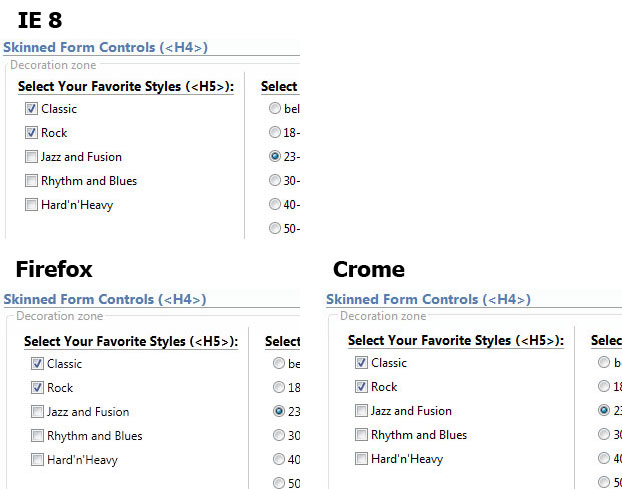Check Hard'n'Heavy in IE 8 panel
Viewport: 622px width, 489px height.
32,205
